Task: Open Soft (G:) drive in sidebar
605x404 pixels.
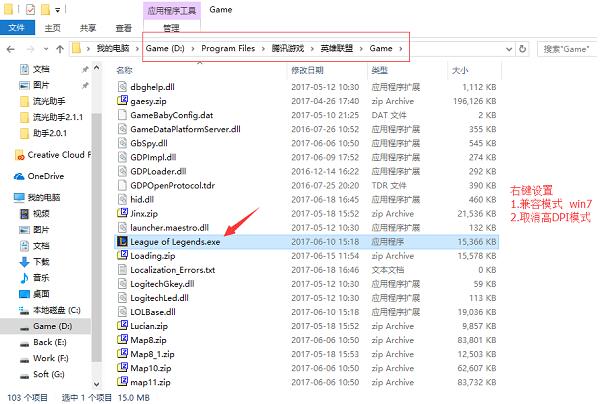Action: click(49, 374)
